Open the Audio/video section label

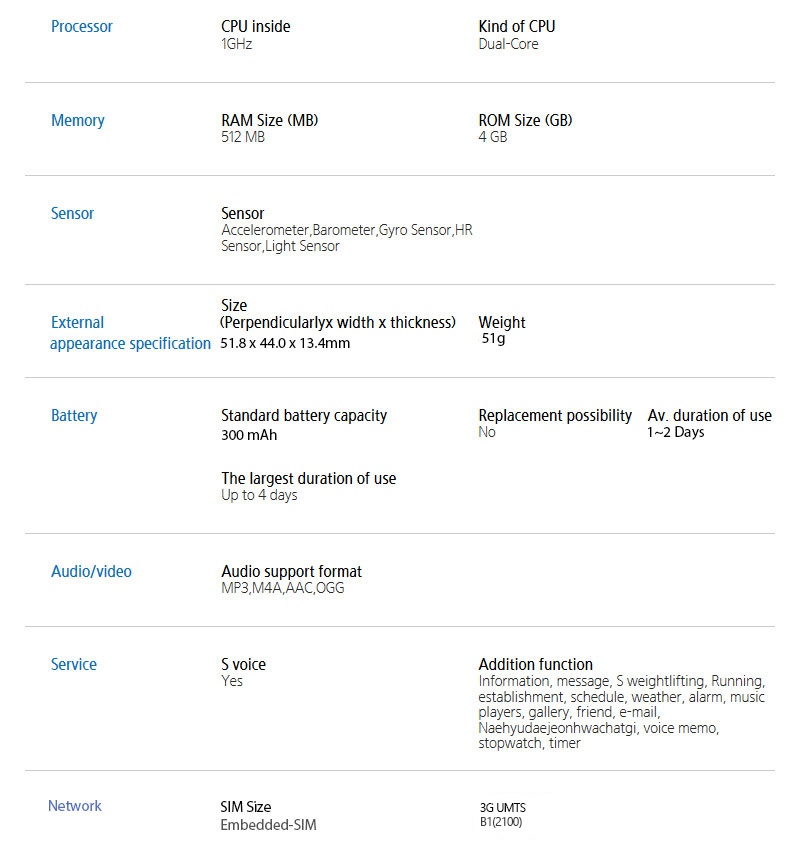pos(91,572)
